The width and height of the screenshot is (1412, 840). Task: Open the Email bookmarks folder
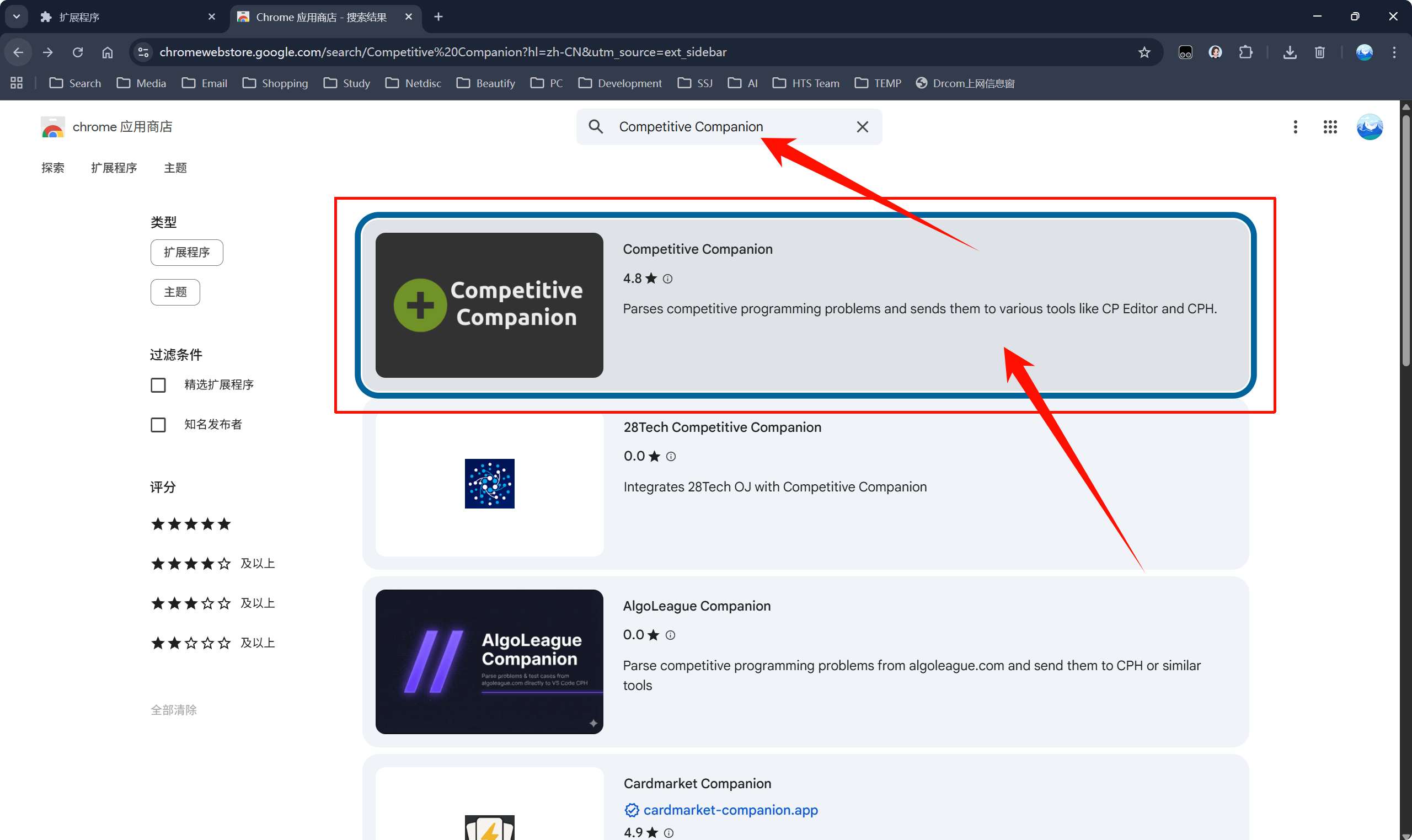pyautogui.click(x=204, y=83)
